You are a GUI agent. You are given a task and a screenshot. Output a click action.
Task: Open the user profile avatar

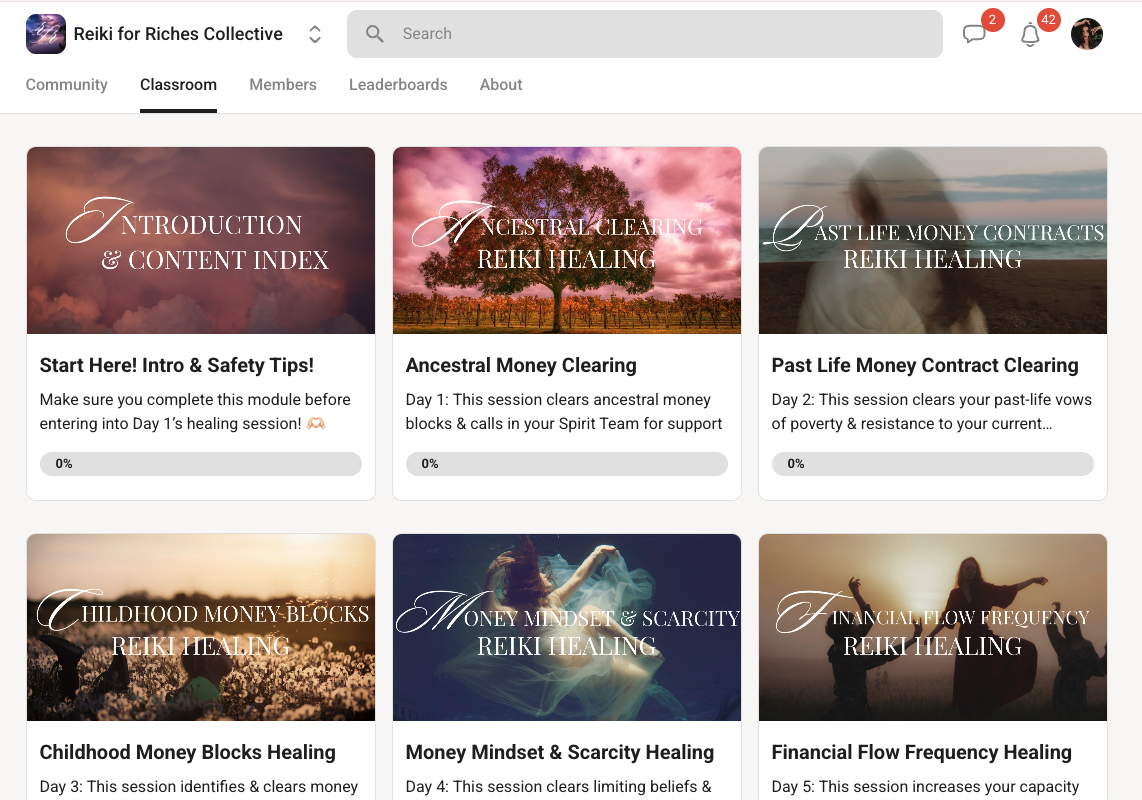(1087, 34)
